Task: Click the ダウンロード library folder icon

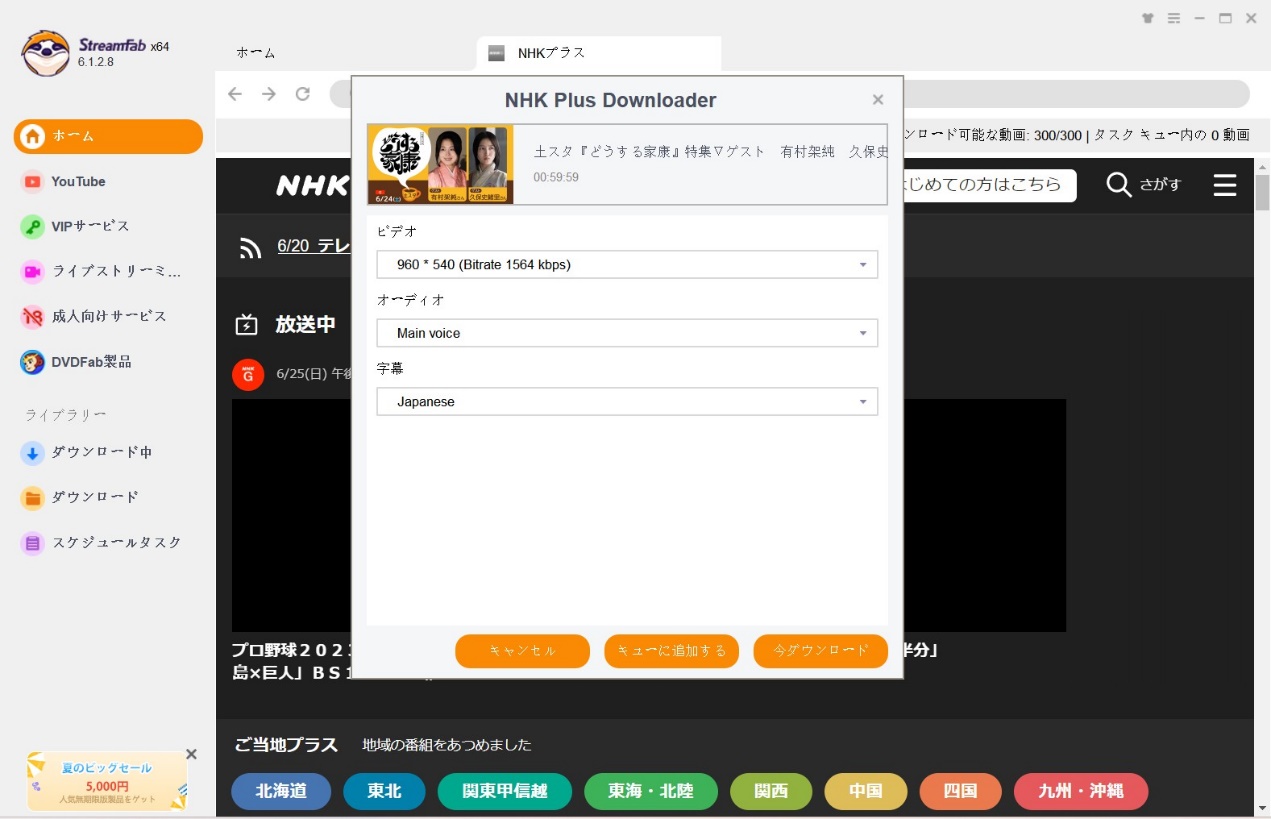Action: [x=33, y=497]
